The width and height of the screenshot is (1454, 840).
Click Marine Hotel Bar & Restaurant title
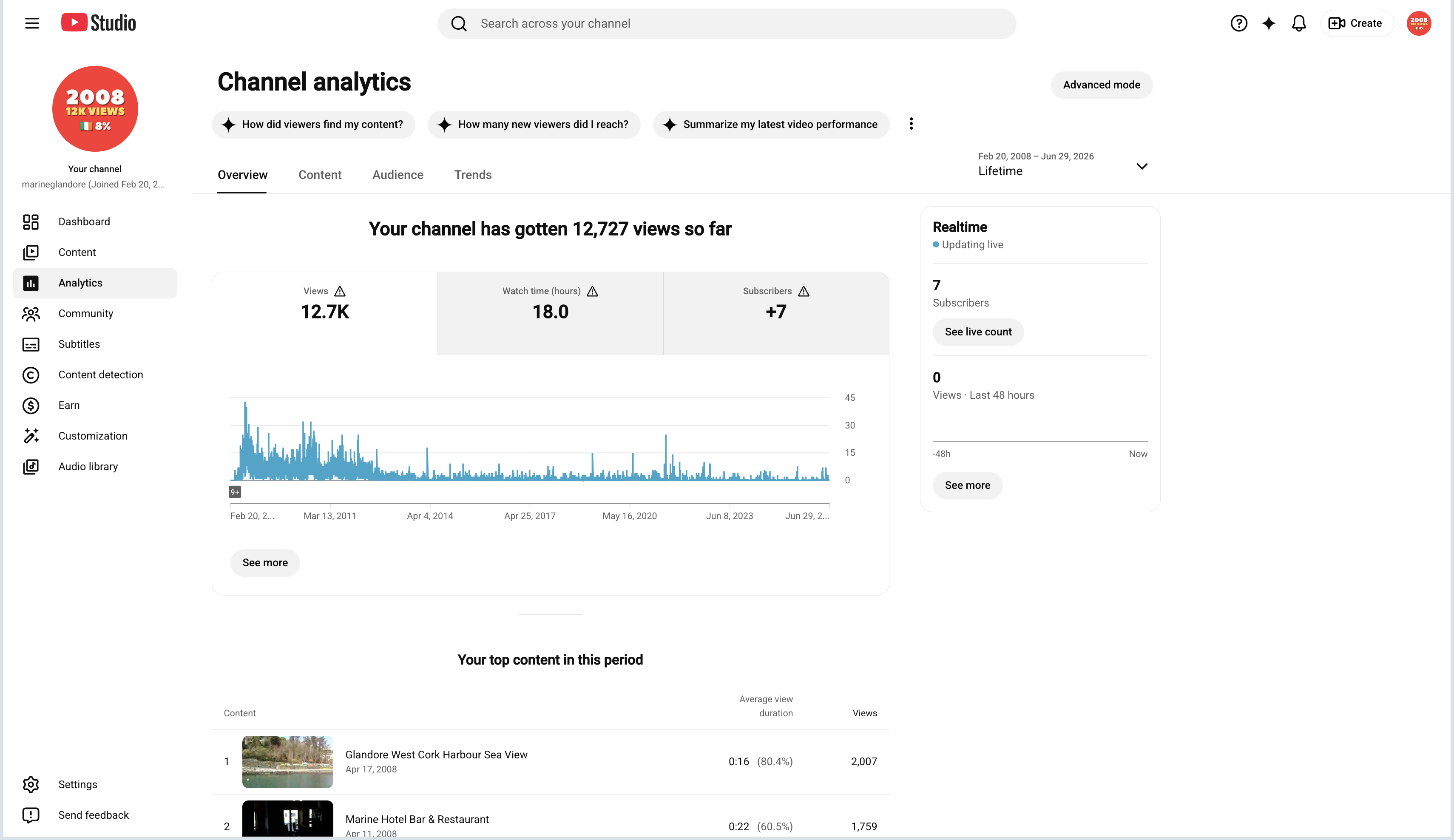(x=417, y=819)
